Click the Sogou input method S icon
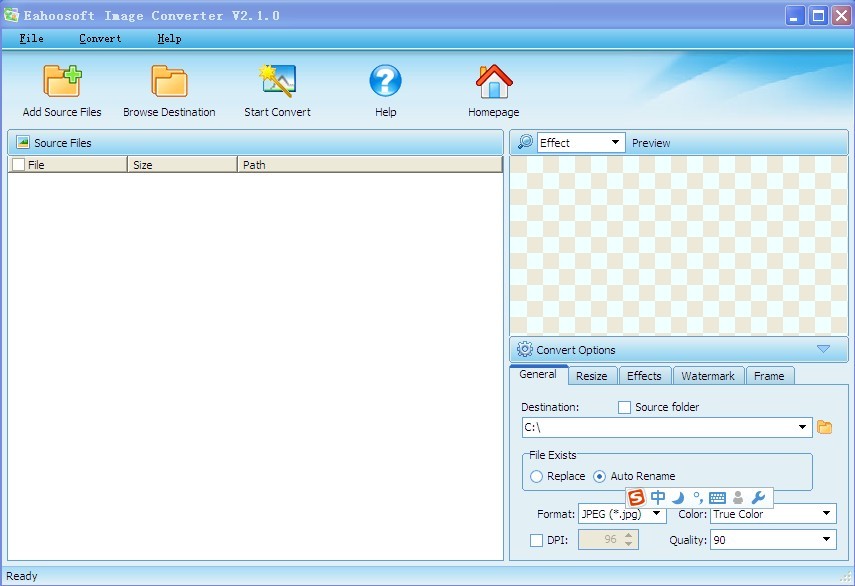The height and width of the screenshot is (586, 855). click(x=636, y=497)
